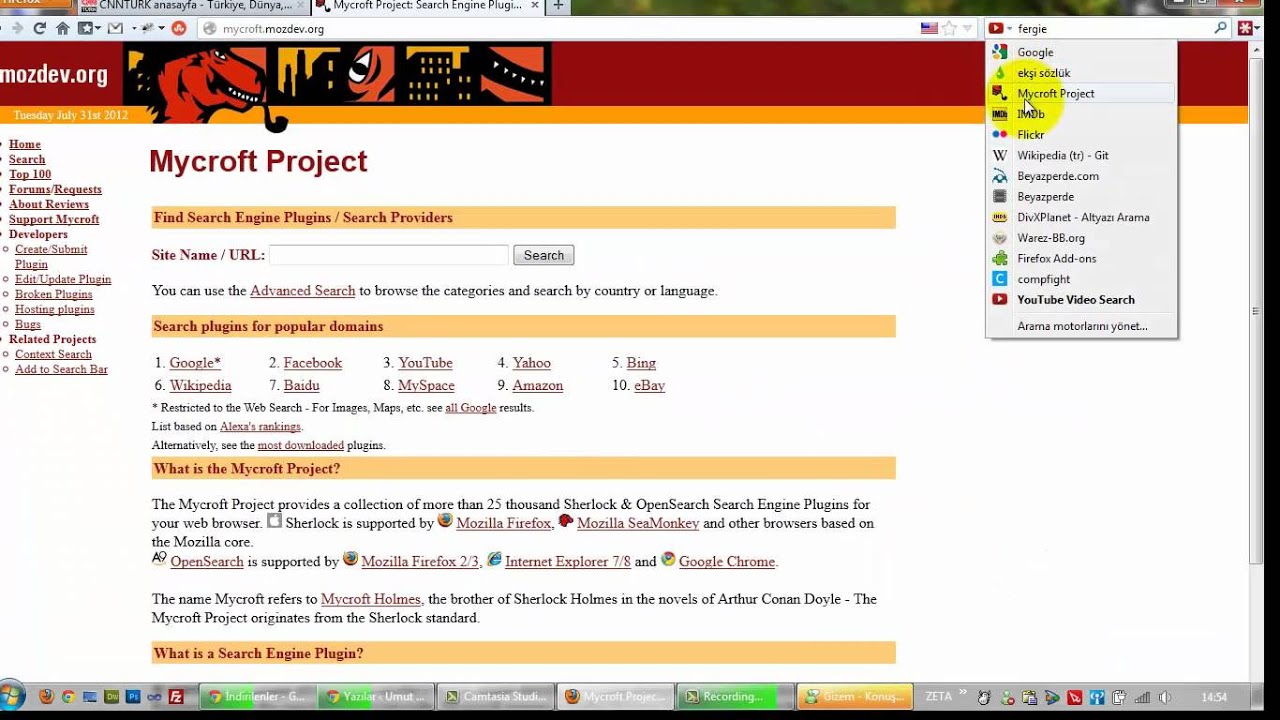Click the US flag icon in address bar
Screen dimensions: 1280x720
(x=929, y=28)
